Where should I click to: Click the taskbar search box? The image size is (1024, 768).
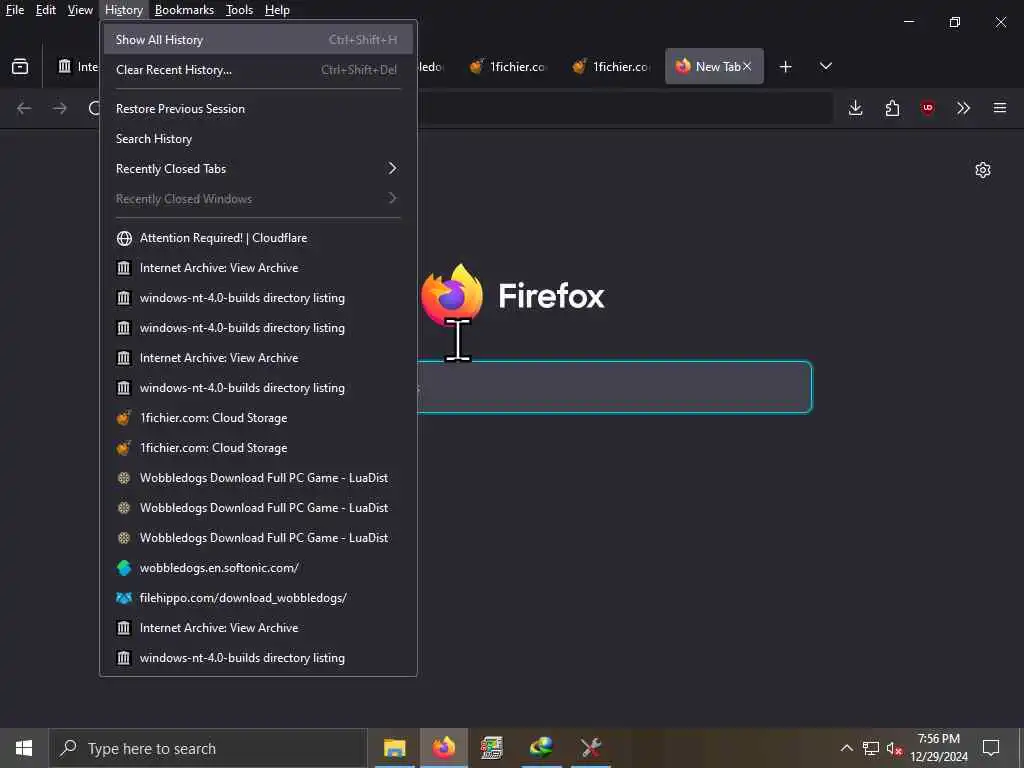(x=208, y=748)
